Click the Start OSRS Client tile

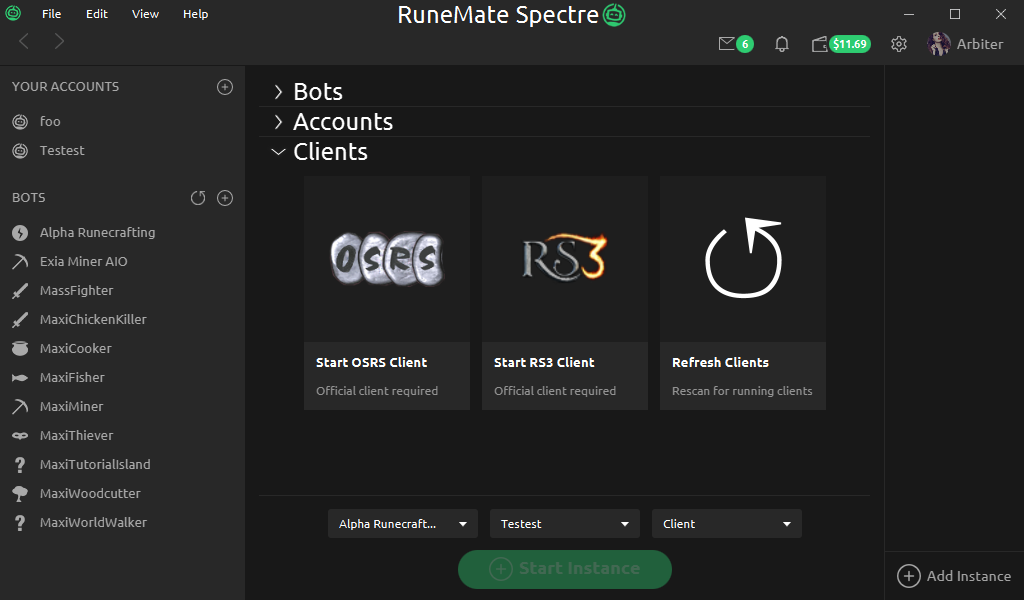point(387,292)
